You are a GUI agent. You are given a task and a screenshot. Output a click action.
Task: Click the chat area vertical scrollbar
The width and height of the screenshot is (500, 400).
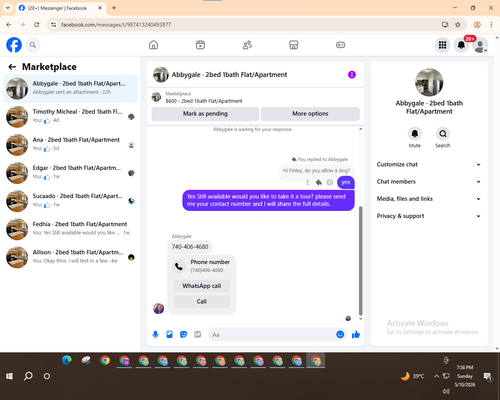360,260
